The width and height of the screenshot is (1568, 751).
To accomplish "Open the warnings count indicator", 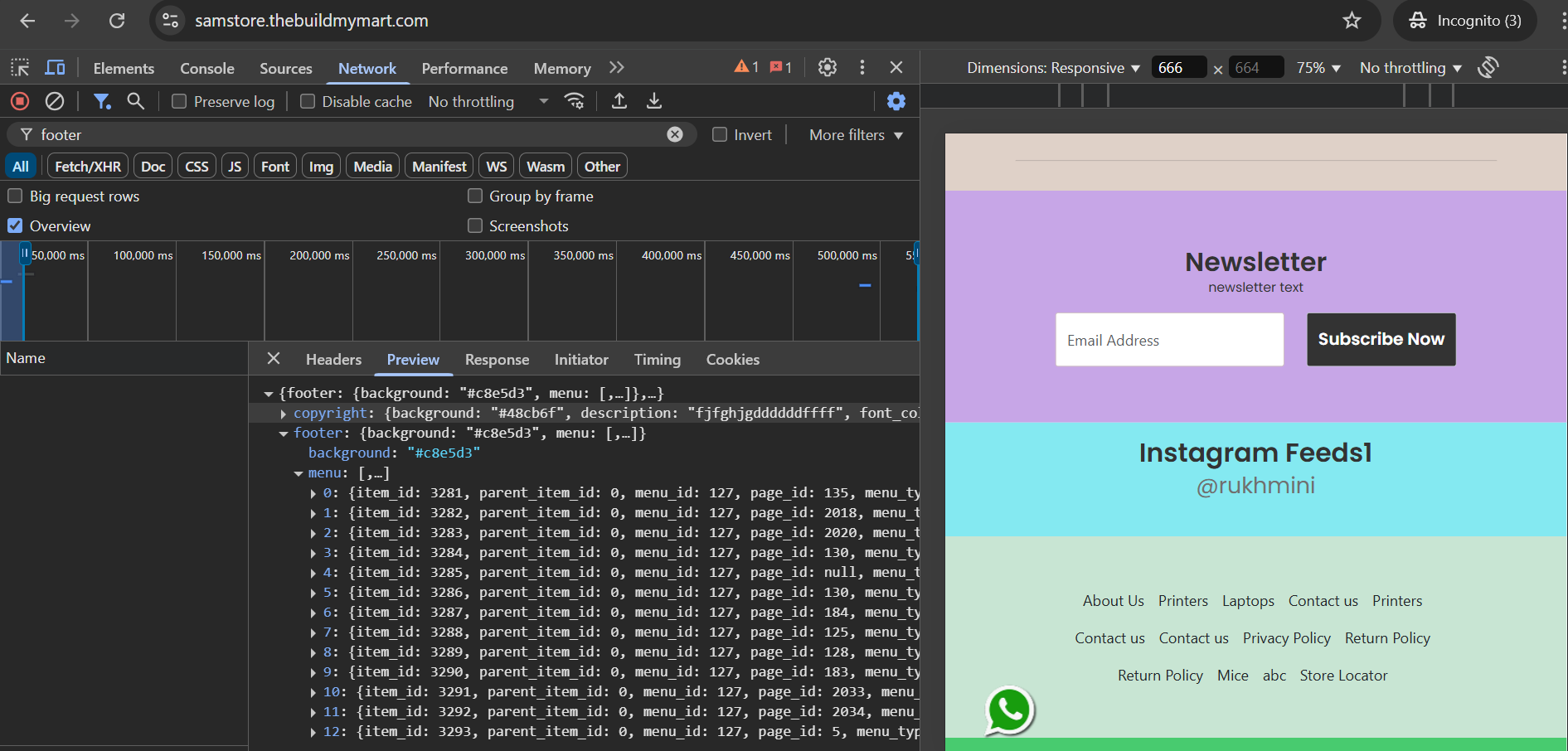I will (x=746, y=67).
